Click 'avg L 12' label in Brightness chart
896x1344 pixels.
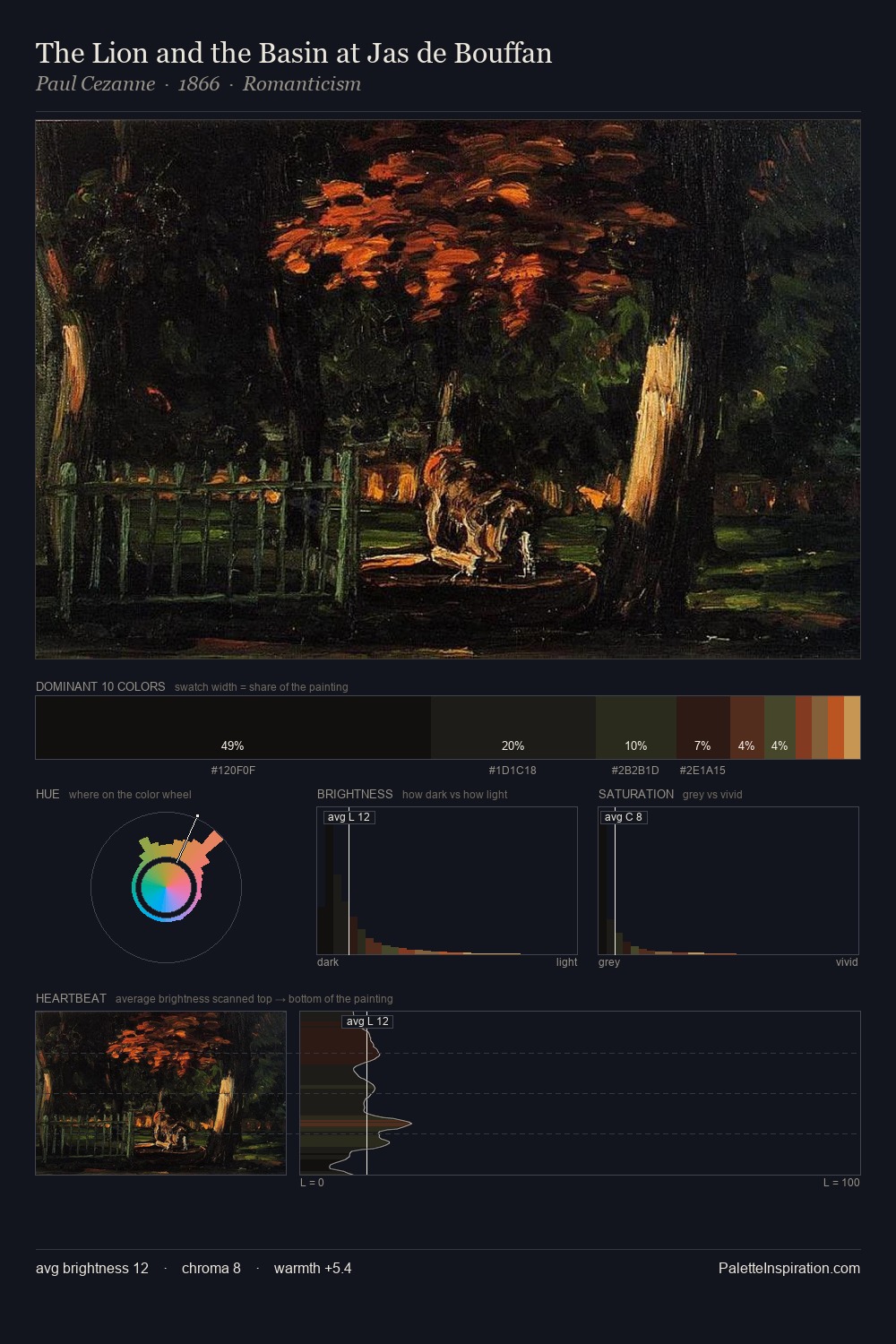pyautogui.click(x=349, y=817)
